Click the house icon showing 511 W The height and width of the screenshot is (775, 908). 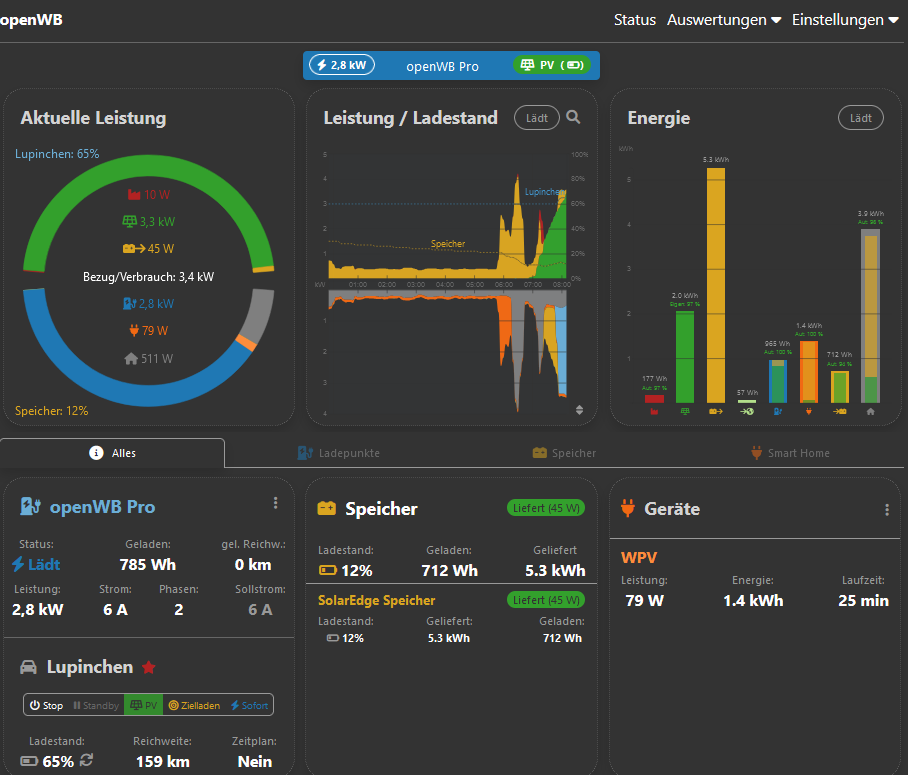(x=131, y=359)
